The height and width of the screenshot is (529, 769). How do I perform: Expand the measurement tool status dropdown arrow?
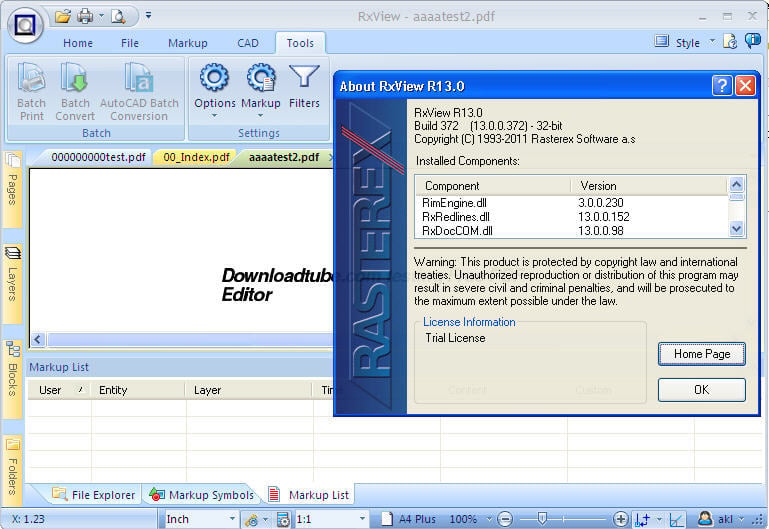click(266, 519)
